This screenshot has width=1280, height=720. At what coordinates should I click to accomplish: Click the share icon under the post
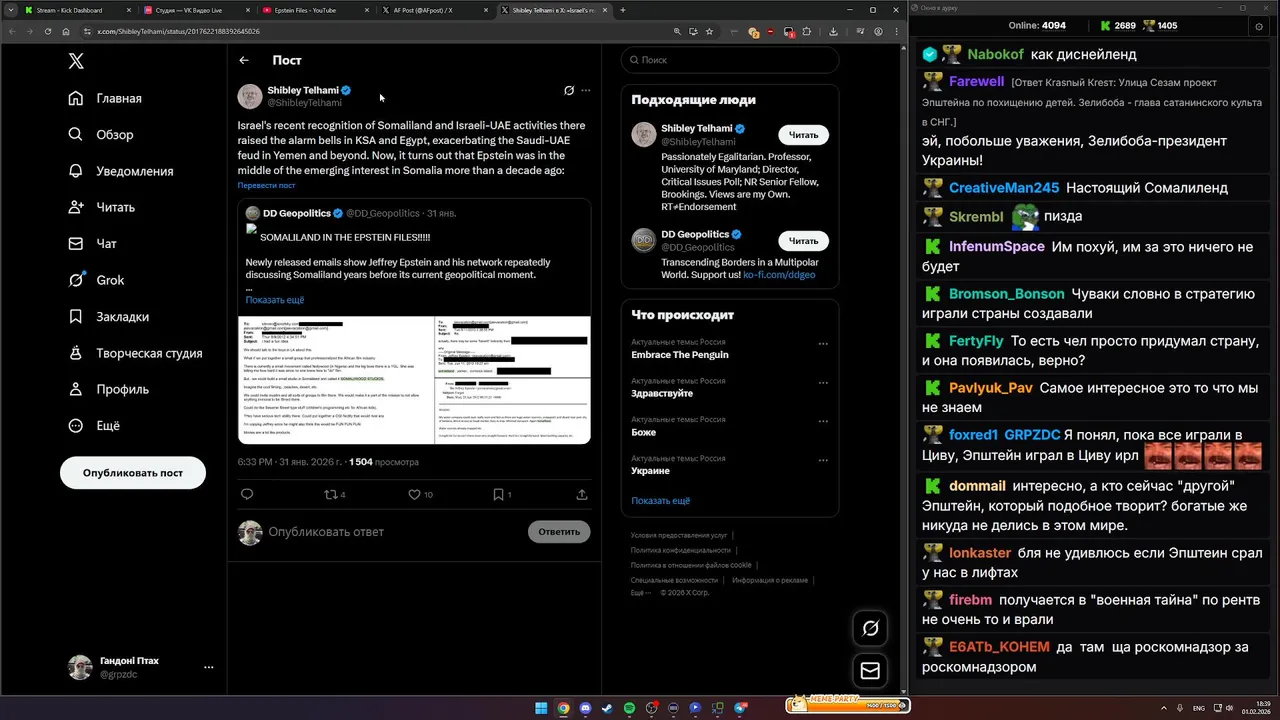point(582,494)
